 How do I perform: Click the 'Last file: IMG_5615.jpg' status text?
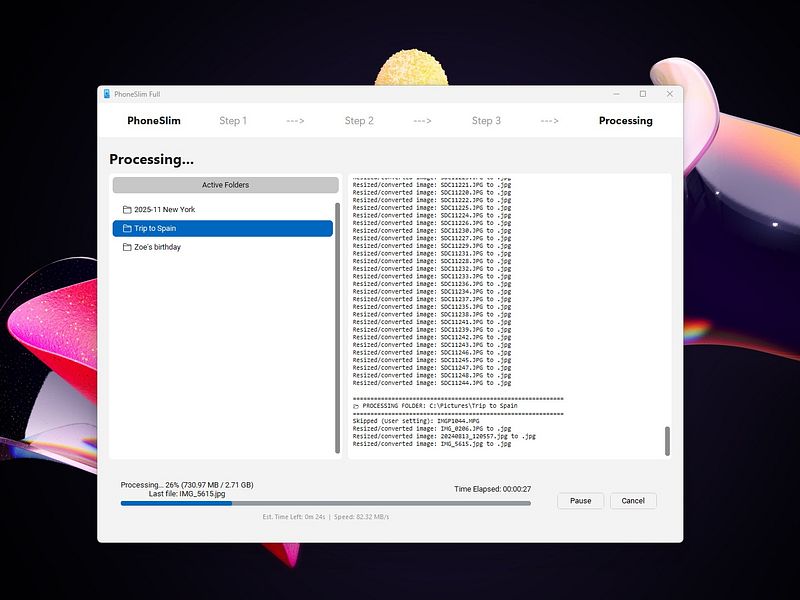coord(187,494)
